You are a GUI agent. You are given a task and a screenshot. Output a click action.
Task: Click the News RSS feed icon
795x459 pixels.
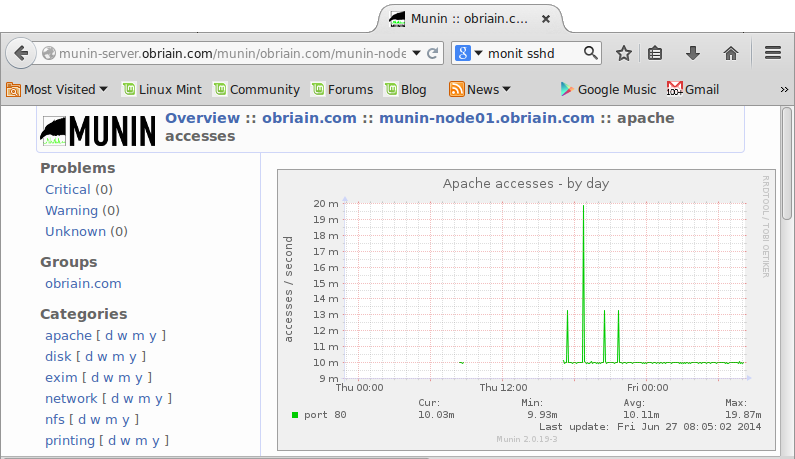(x=456, y=89)
